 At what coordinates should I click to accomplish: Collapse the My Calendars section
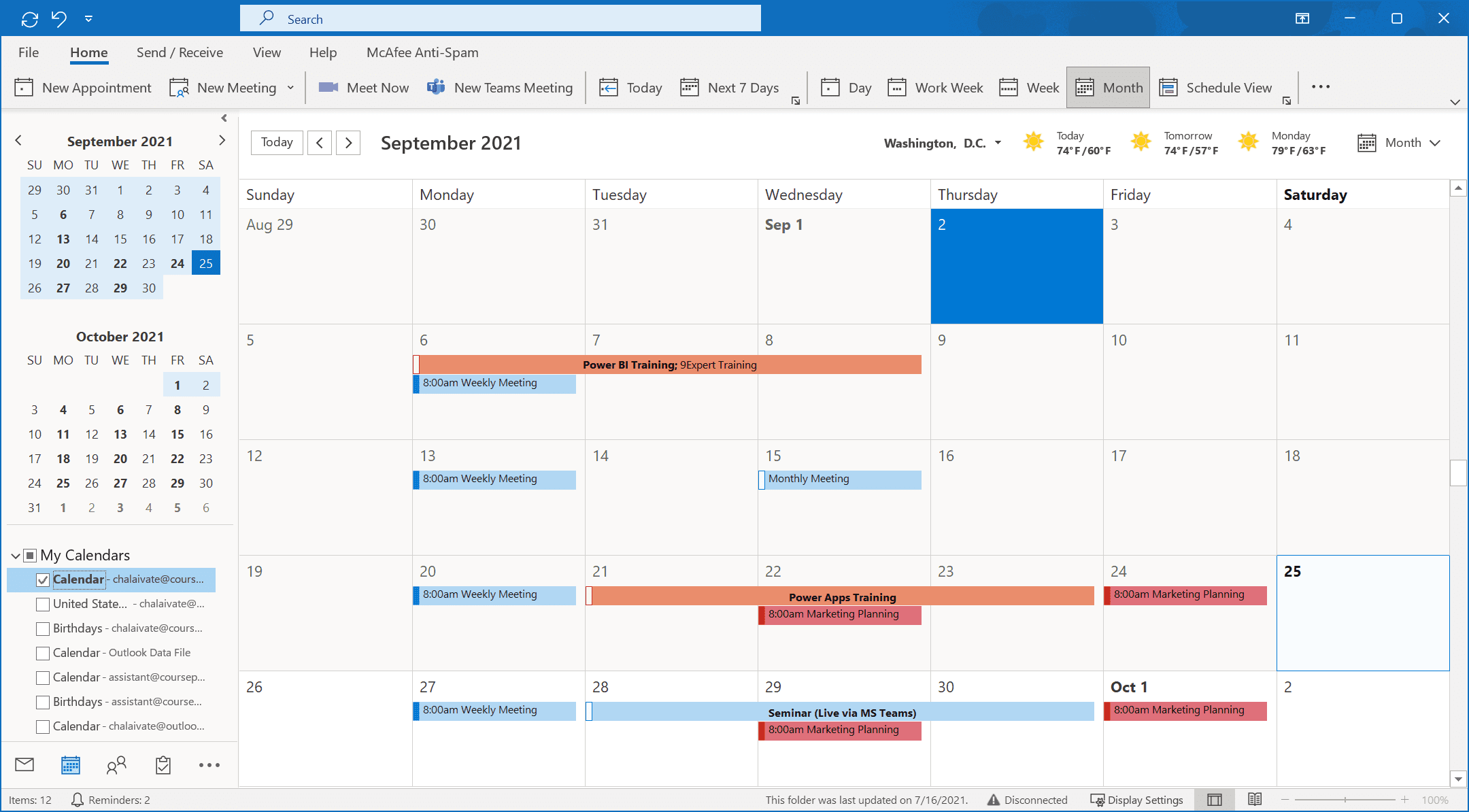pos(15,555)
